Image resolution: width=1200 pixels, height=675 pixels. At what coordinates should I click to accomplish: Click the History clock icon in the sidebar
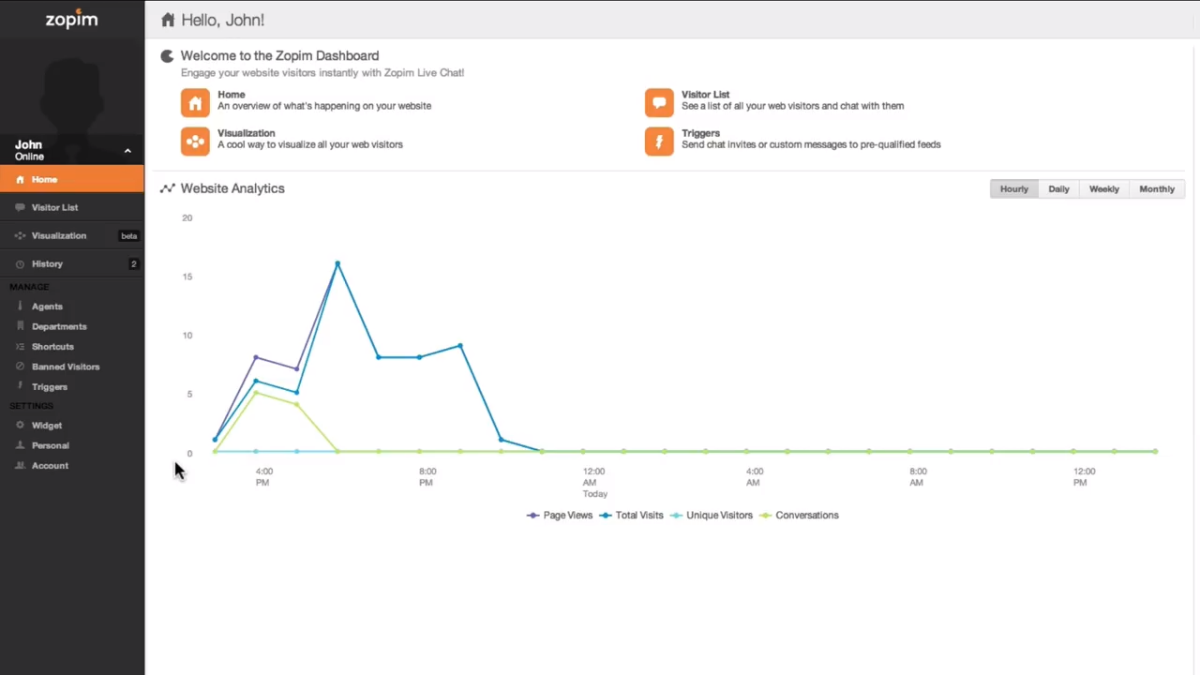[x=20, y=264]
